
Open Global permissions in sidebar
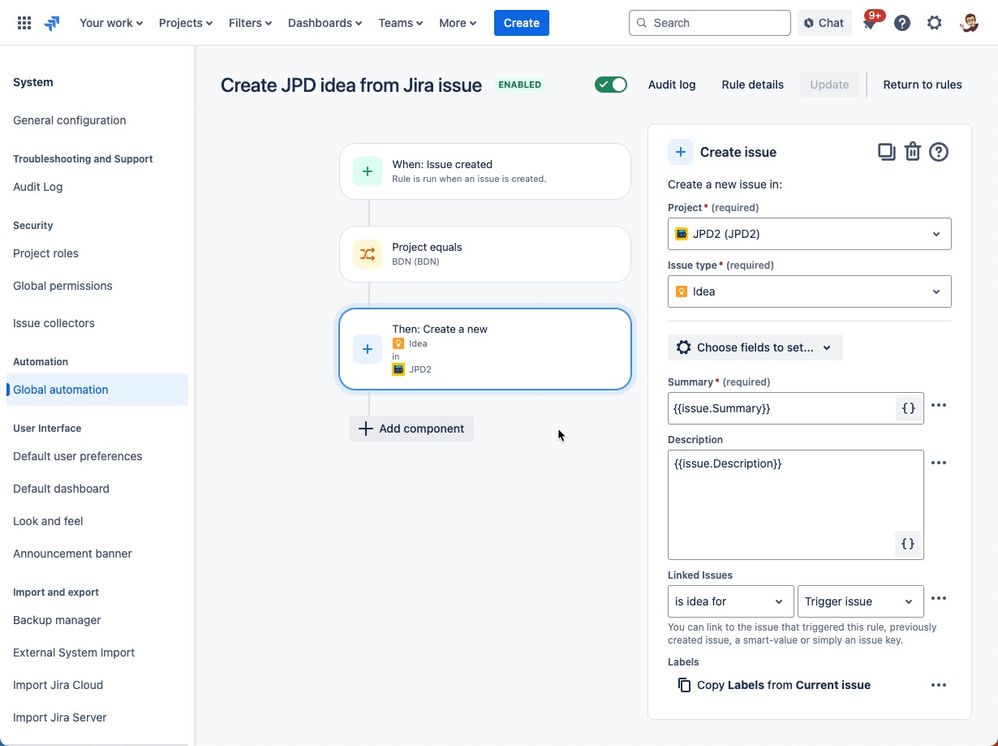coord(62,286)
